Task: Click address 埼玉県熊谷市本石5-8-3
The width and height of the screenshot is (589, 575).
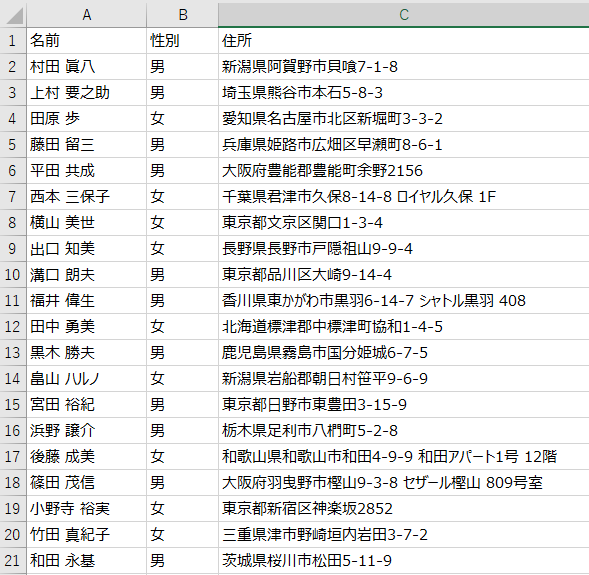Action: pos(404,92)
